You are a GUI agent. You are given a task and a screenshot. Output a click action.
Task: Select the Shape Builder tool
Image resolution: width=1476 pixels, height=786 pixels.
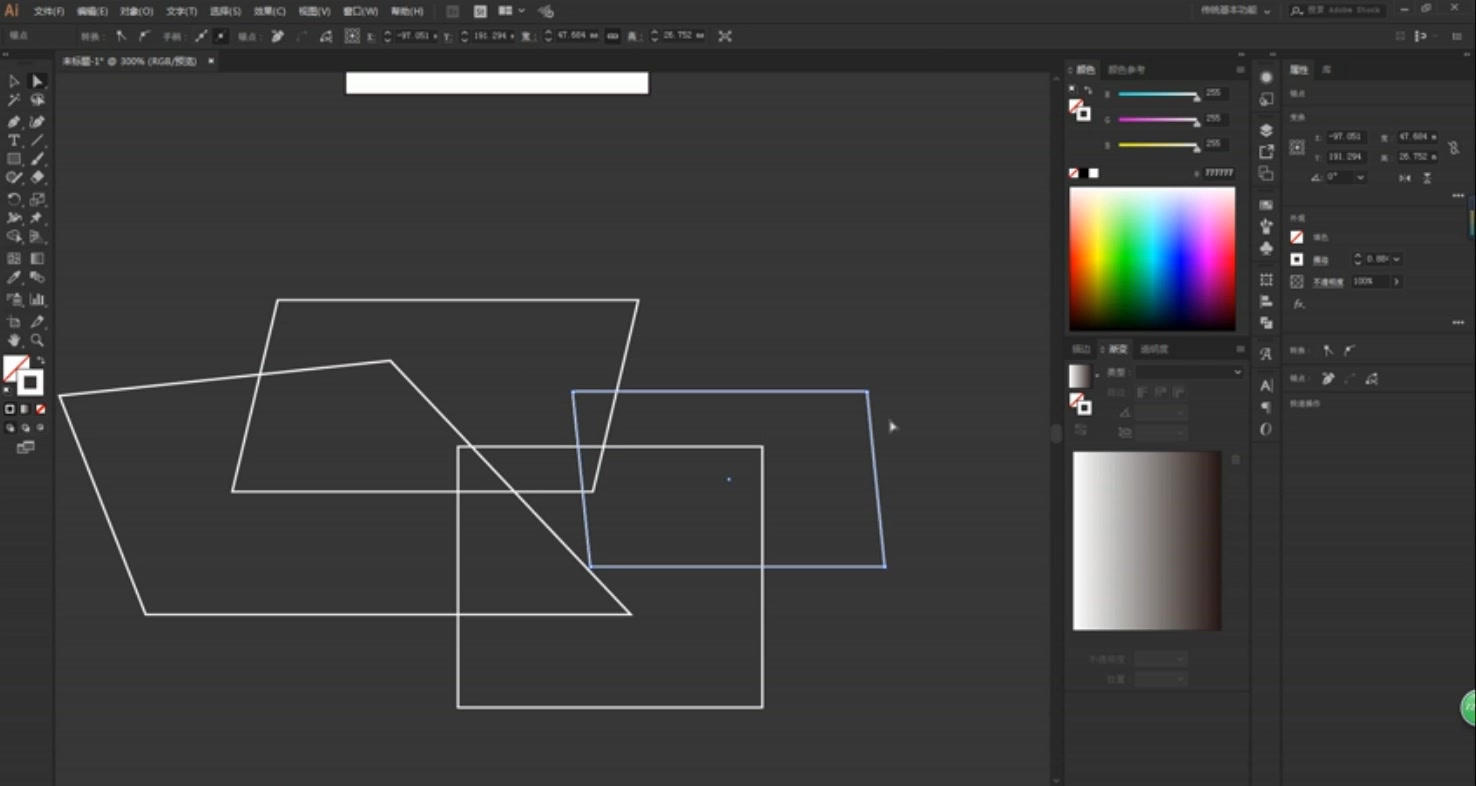14,237
